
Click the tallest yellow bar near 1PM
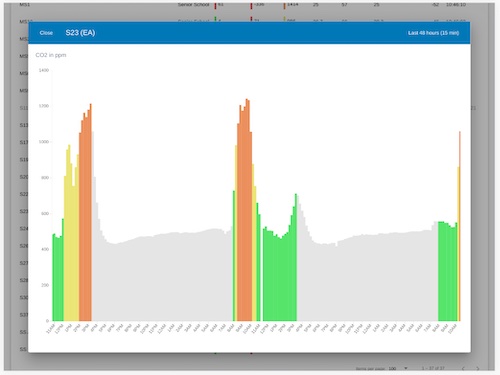pos(69,233)
